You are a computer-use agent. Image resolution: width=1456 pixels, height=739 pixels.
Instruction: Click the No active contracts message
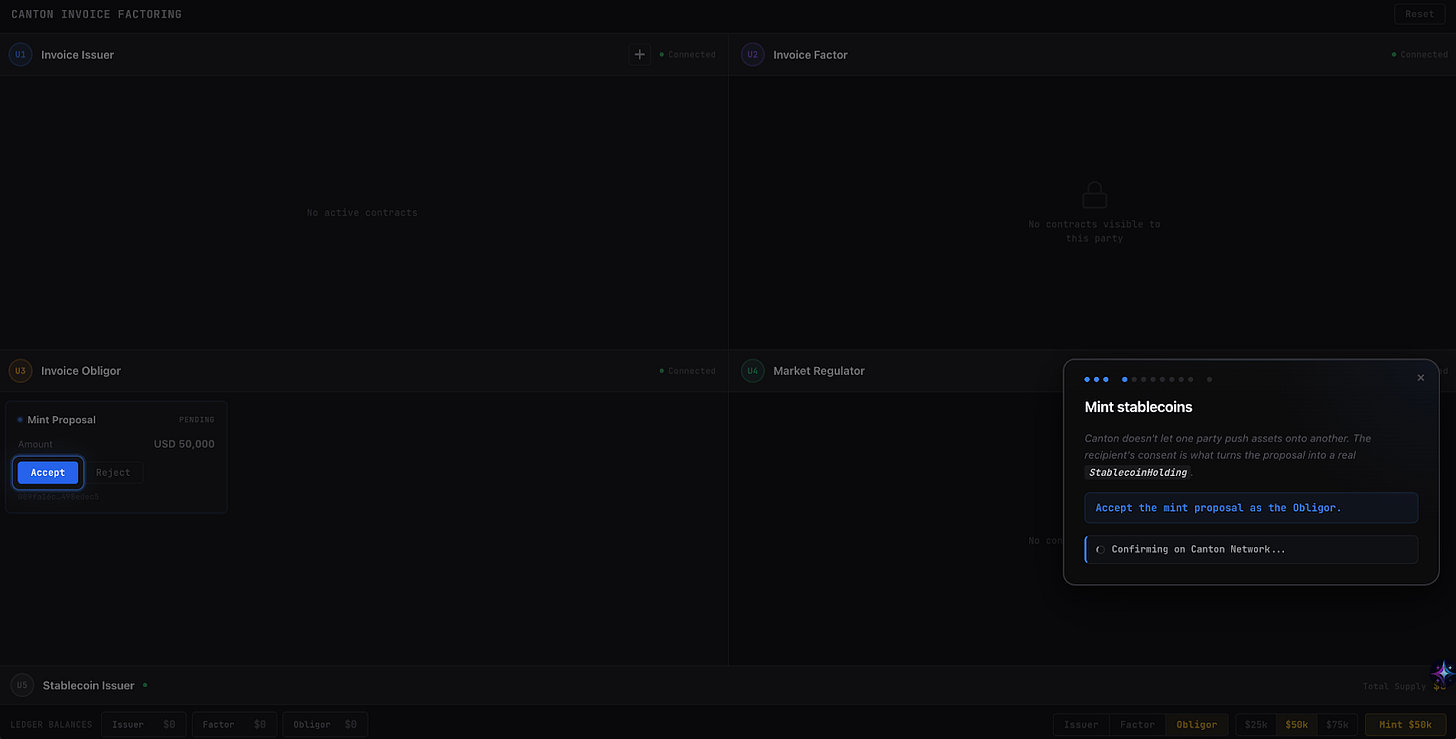click(362, 213)
